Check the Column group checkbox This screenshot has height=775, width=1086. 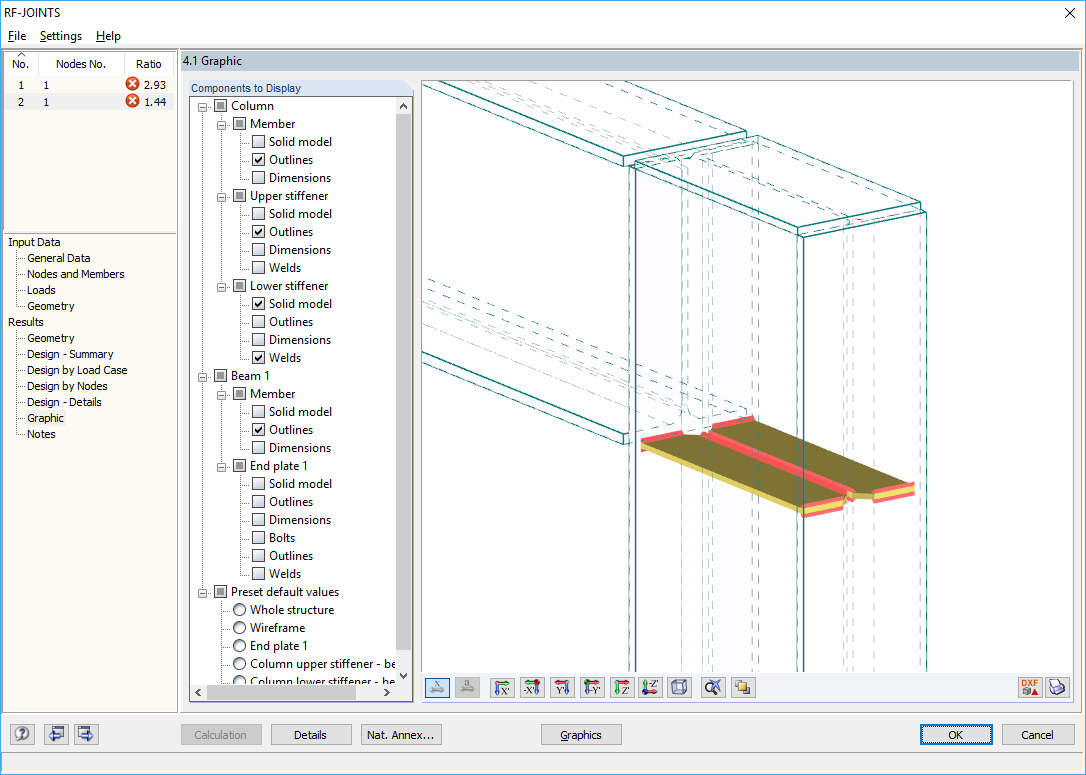coord(220,105)
